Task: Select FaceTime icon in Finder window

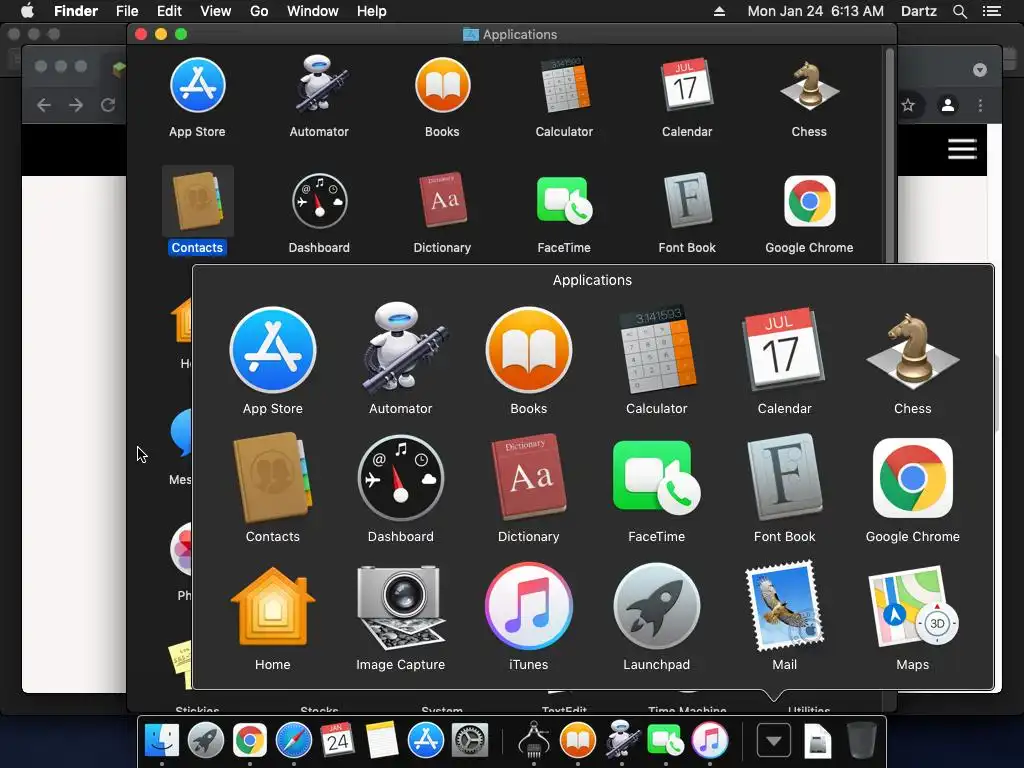Action: tap(564, 201)
